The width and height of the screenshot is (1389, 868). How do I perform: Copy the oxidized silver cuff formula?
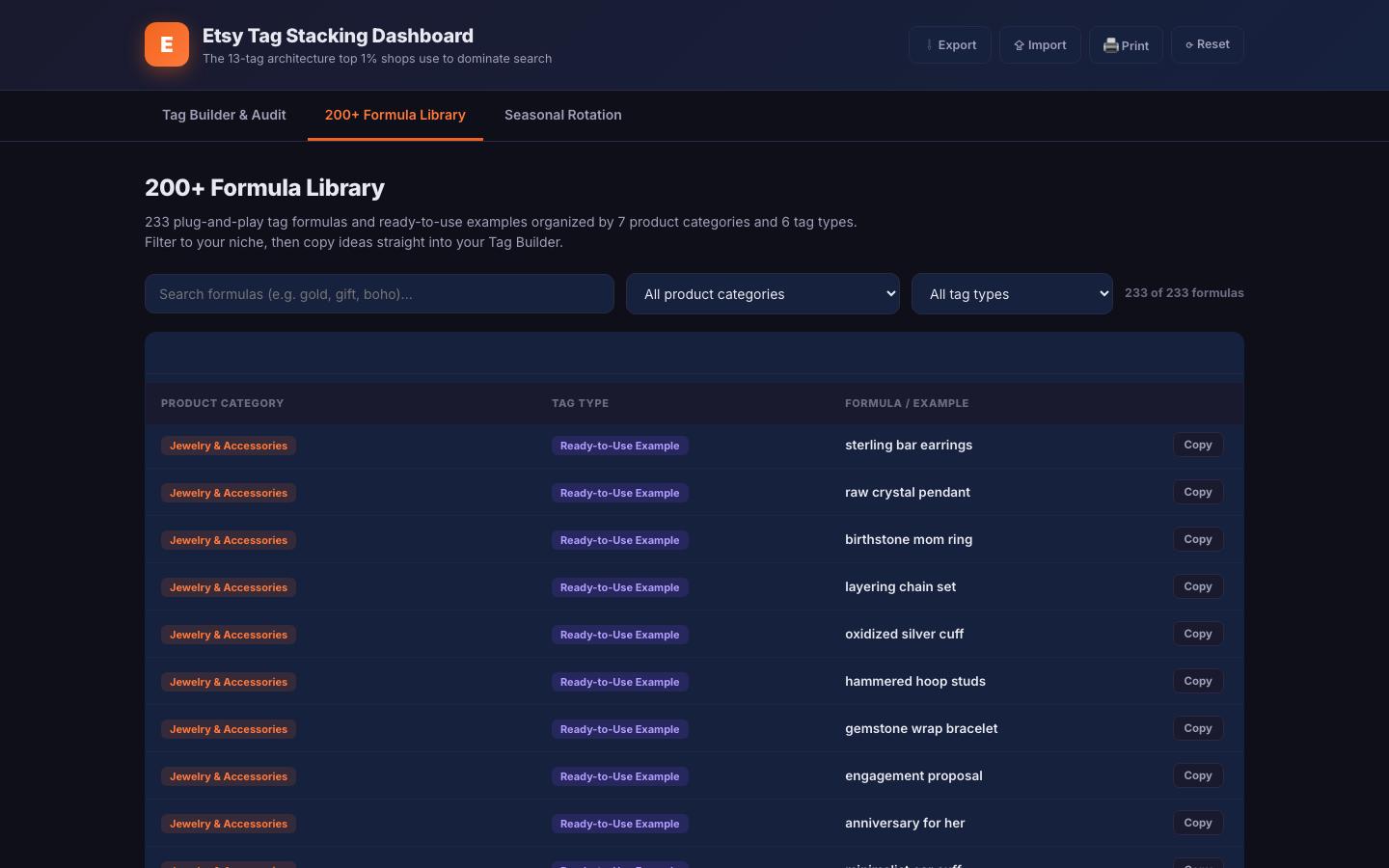(x=1198, y=634)
